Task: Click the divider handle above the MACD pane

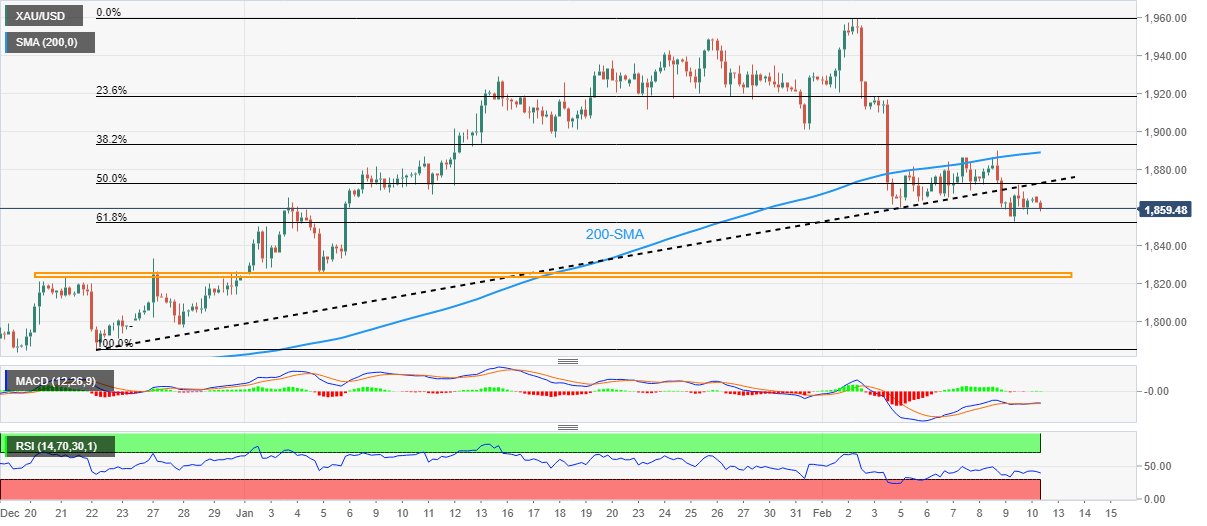Action: click(568, 361)
